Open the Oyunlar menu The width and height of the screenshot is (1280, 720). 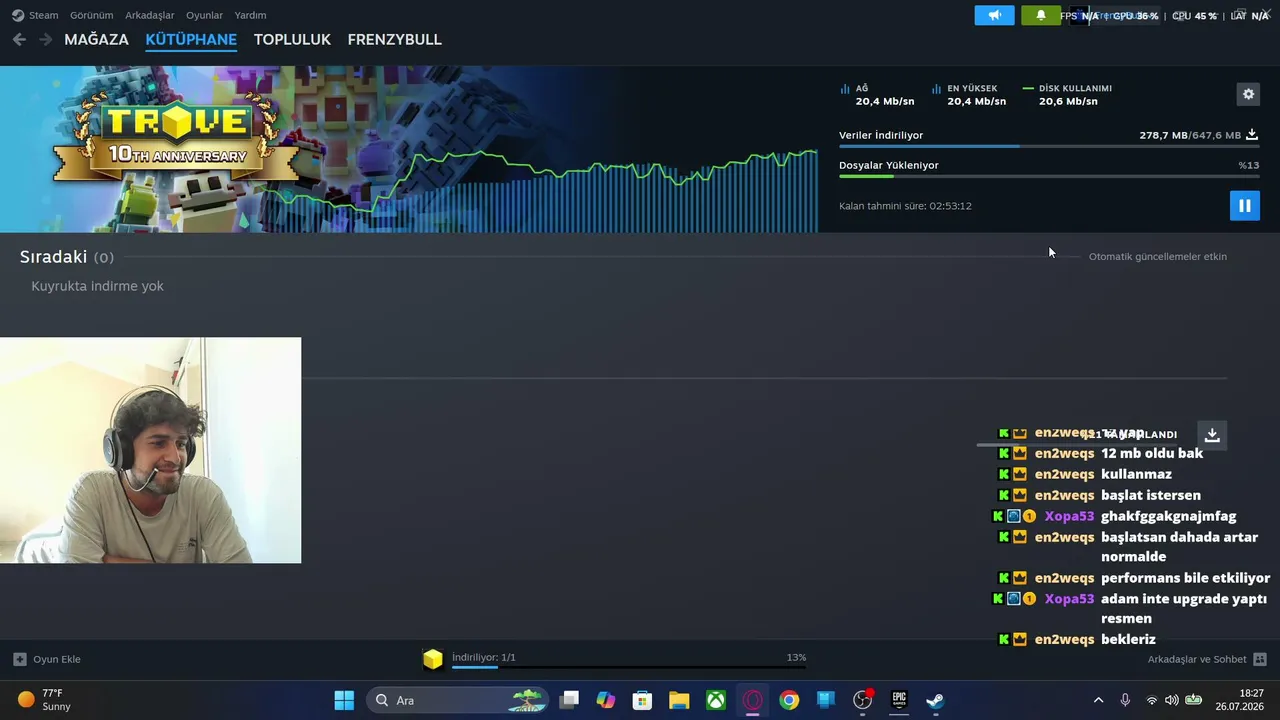pyautogui.click(x=204, y=15)
